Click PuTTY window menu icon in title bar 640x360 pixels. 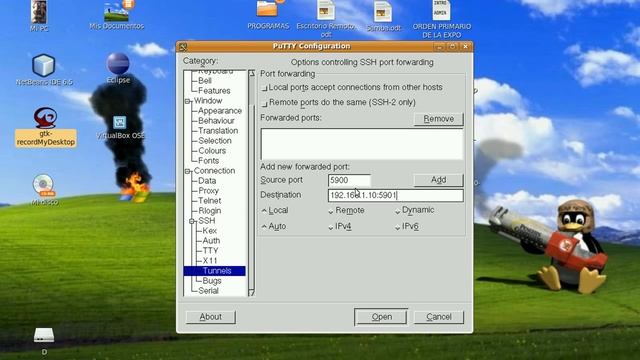click(183, 47)
